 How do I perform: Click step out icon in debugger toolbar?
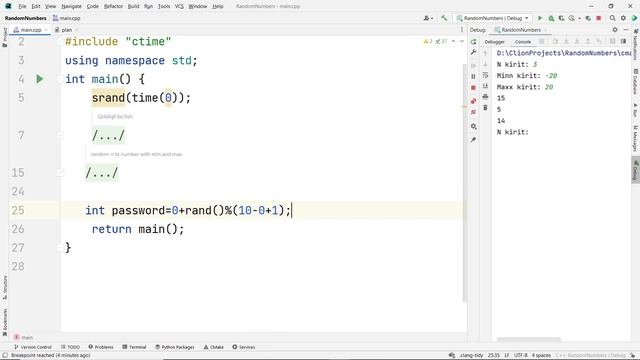(588, 41)
